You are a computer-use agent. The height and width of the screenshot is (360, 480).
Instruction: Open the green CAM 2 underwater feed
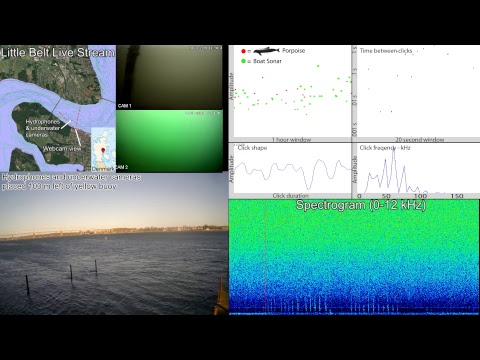(169, 141)
